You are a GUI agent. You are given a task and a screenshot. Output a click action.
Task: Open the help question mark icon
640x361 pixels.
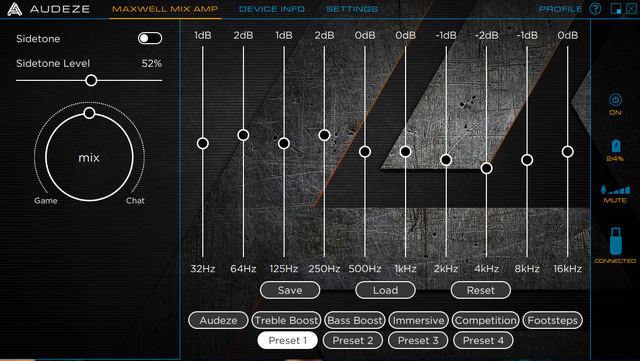pyautogui.click(x=595, y=9)
